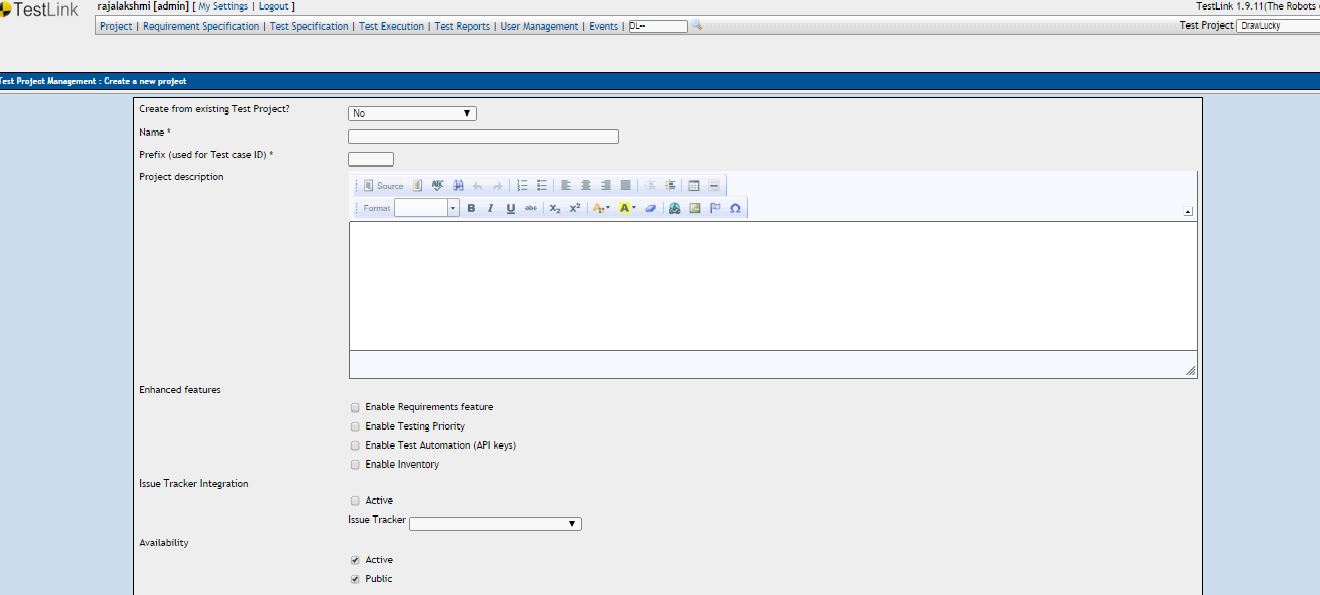Toggle italic text in editor toolbar
The image size is (1320, 595).
[x=490, y=208]
